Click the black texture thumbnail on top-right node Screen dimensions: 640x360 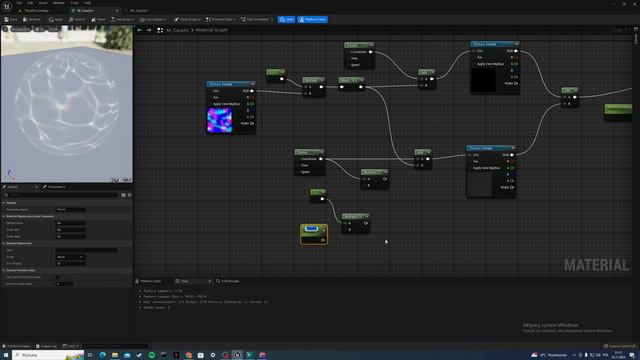(484, 80)
